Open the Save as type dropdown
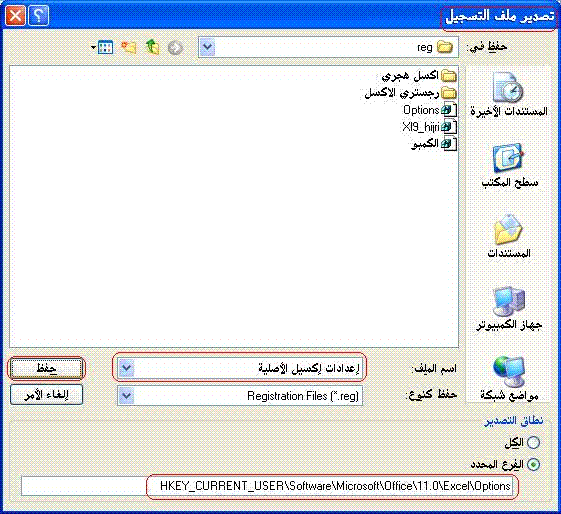The image size is (561, 514). (x=127, y=396)
